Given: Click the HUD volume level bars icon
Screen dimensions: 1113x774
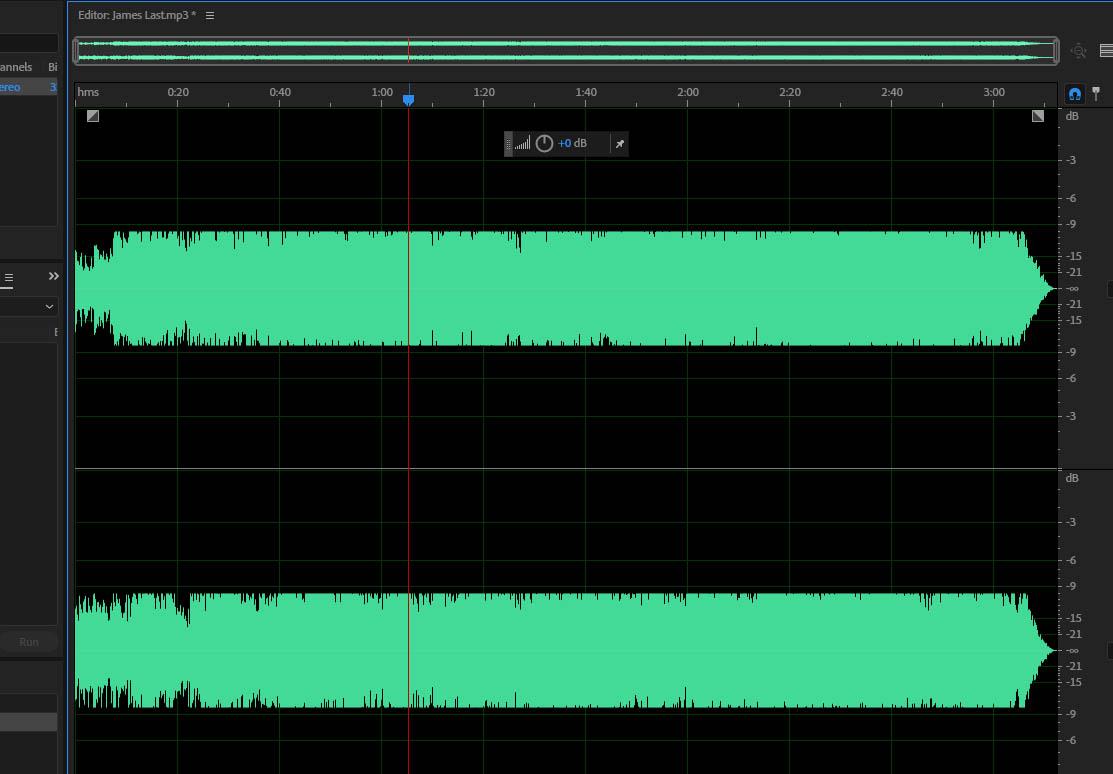Looking at the screenshot, I should coord(522,143).
